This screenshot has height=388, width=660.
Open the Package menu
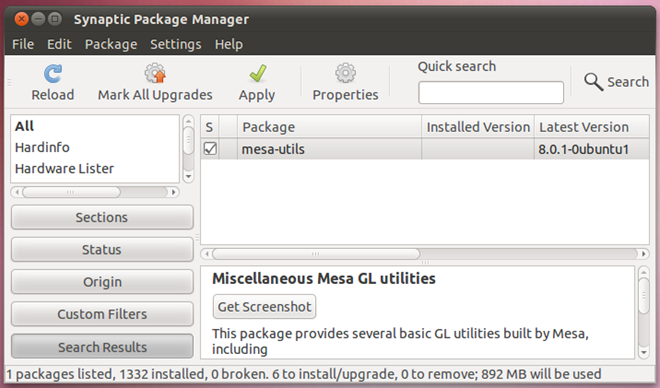click(x=111, y=44)
